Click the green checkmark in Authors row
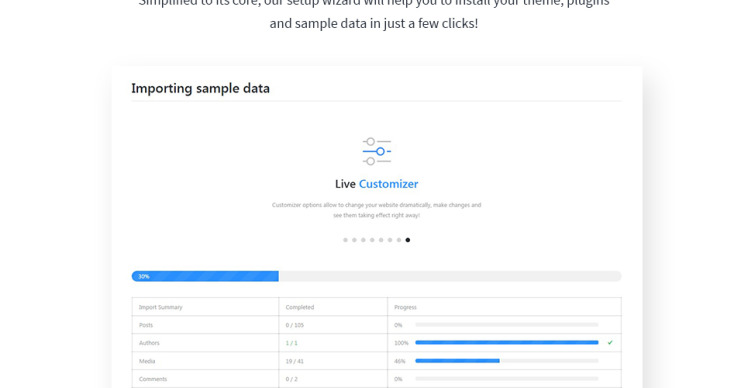 pyautogui.click(x=610, y=343)
